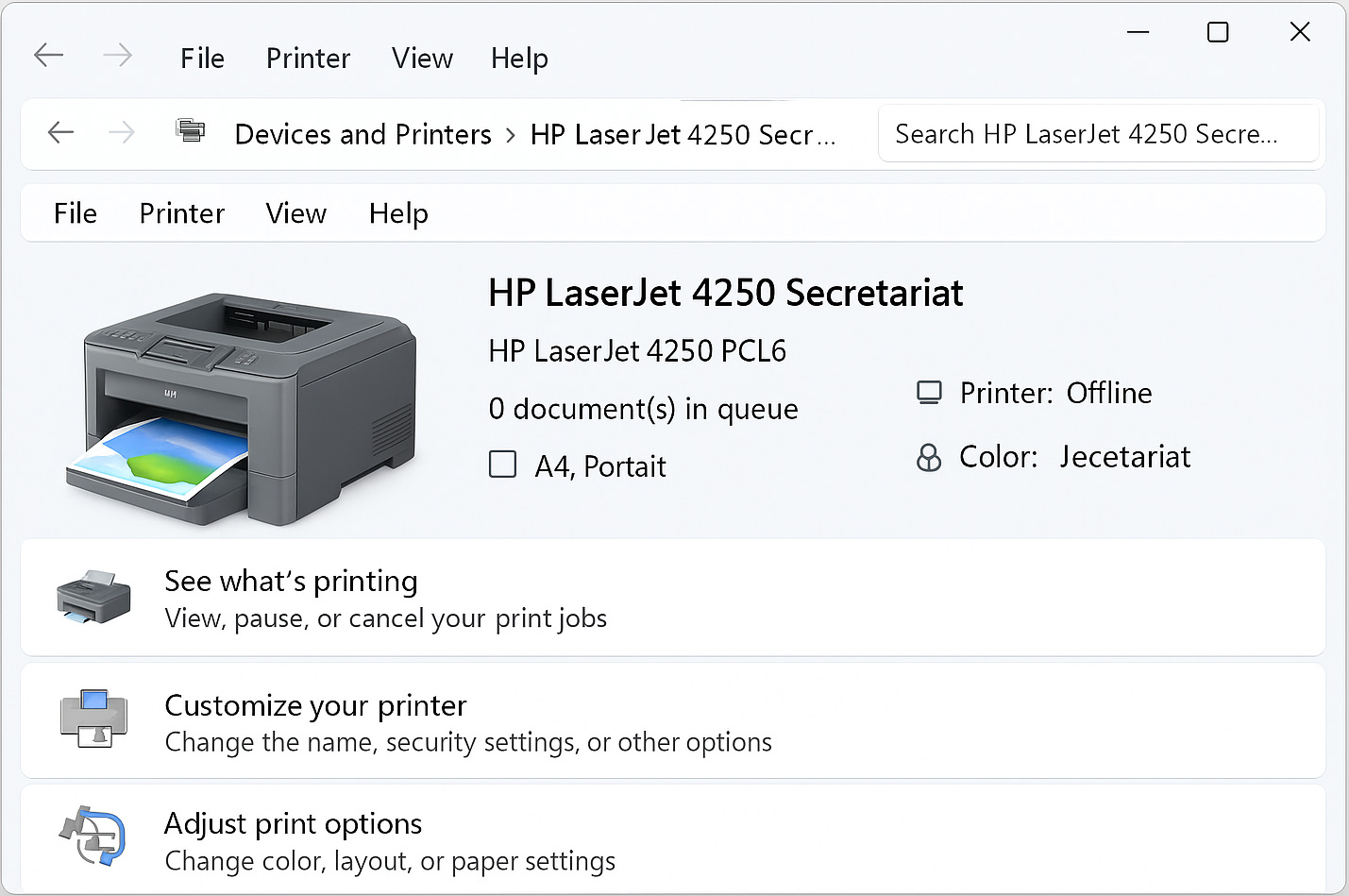Viewport: 1349px width, 896px height.
Task: Click the printer icon in the address bar
Action: (190, 131)
